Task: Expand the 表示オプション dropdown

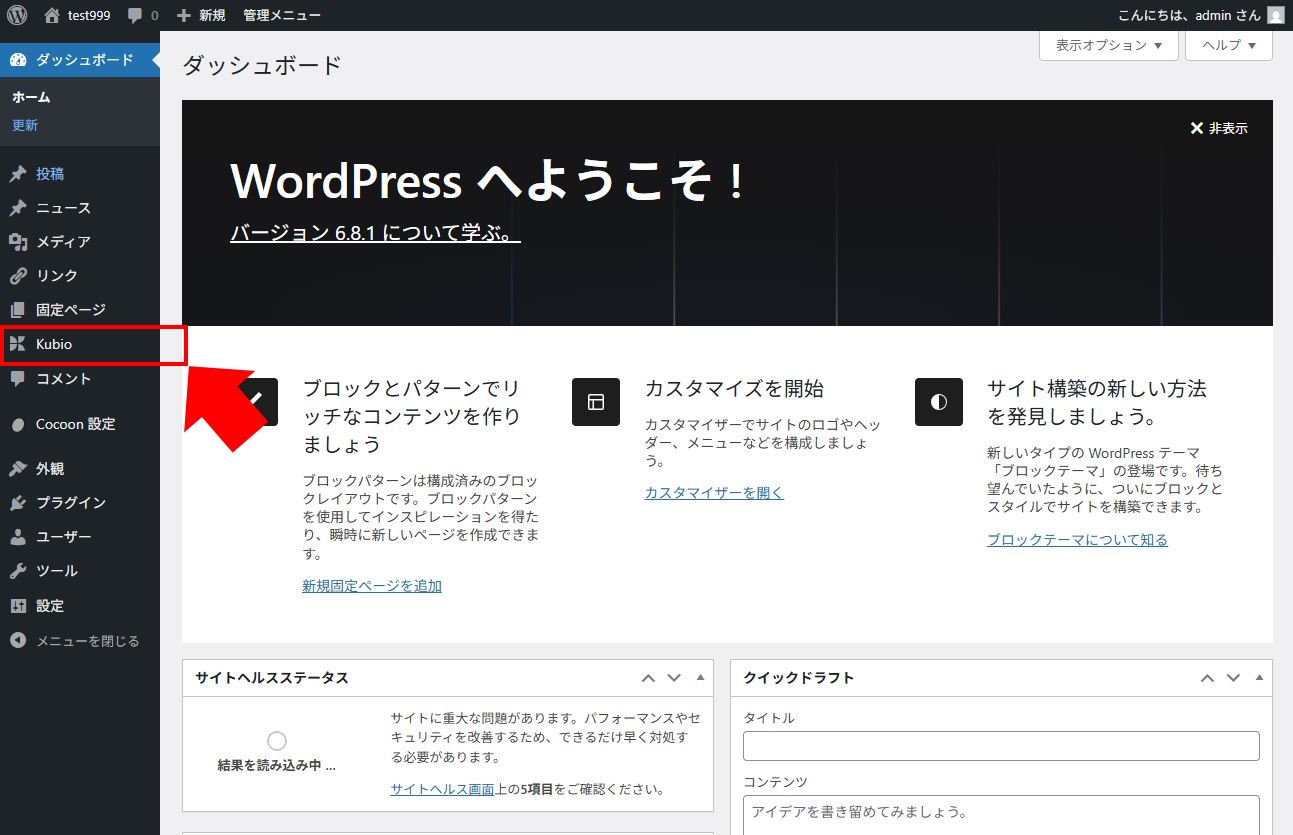Action: pos(1109,45)
